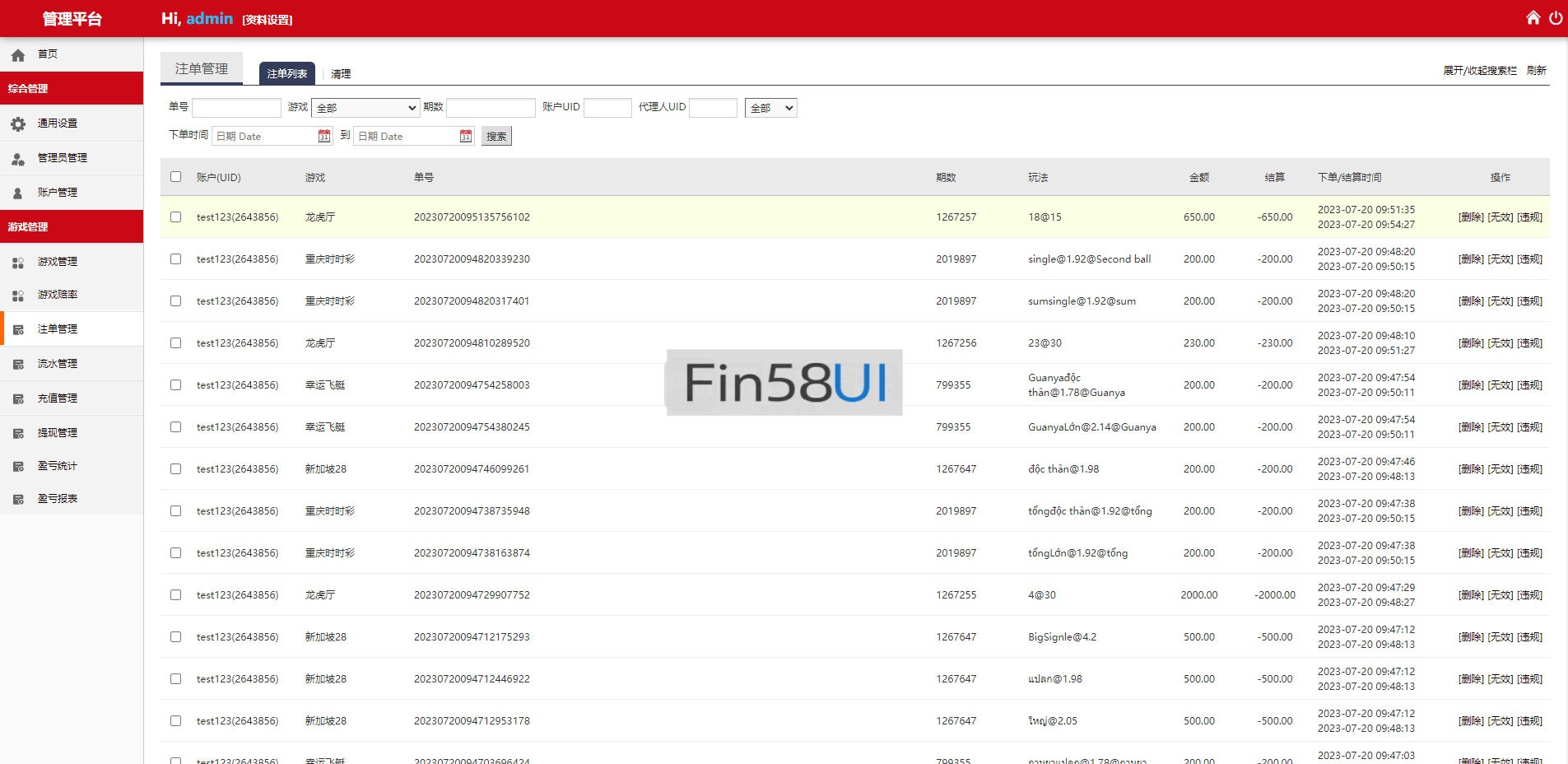Click the 单号 input field
Screen dimensions: 1568x764
[236, 108]
